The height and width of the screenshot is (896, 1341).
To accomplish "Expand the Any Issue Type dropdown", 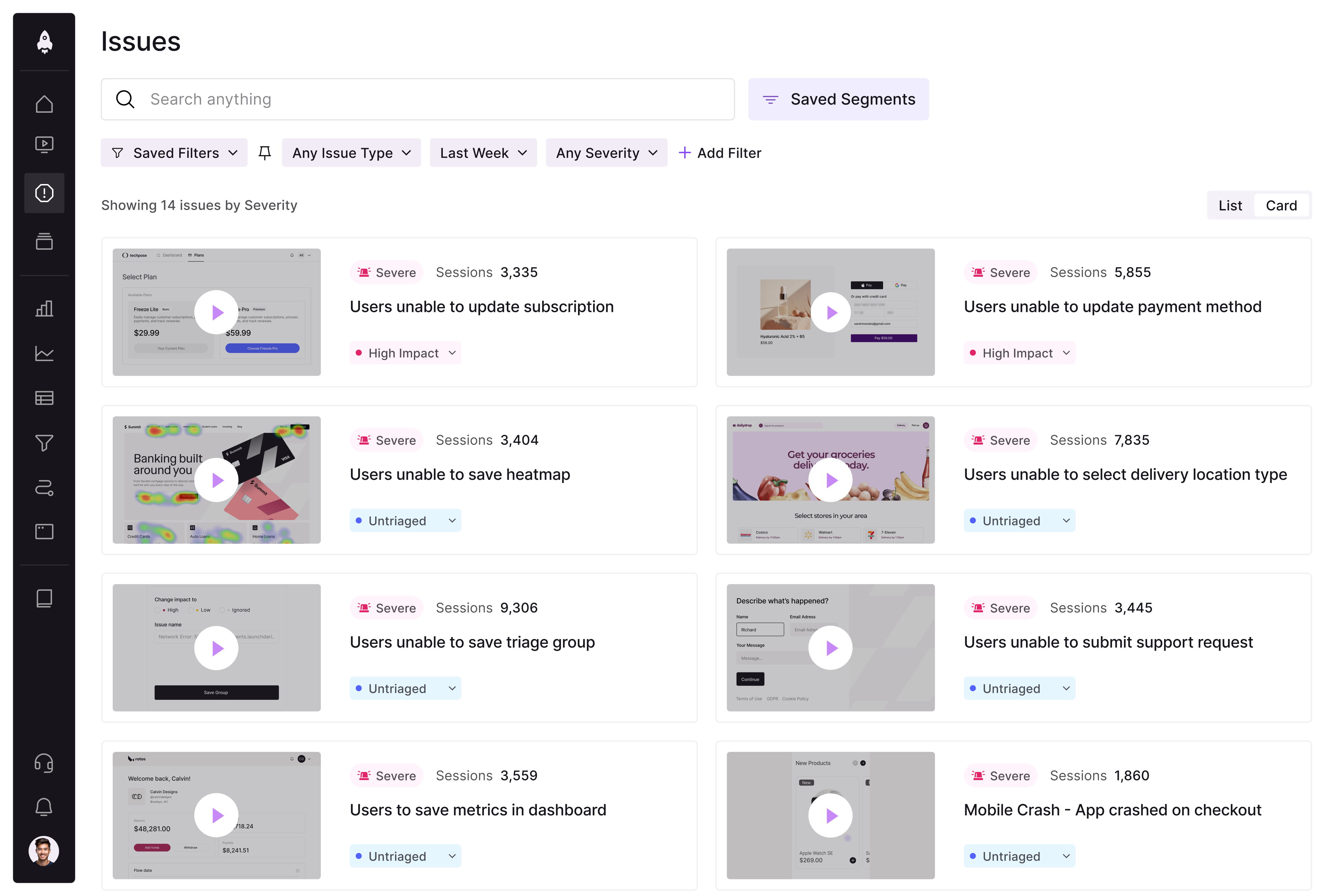I will pyautogui.click(x=351, y=153).
